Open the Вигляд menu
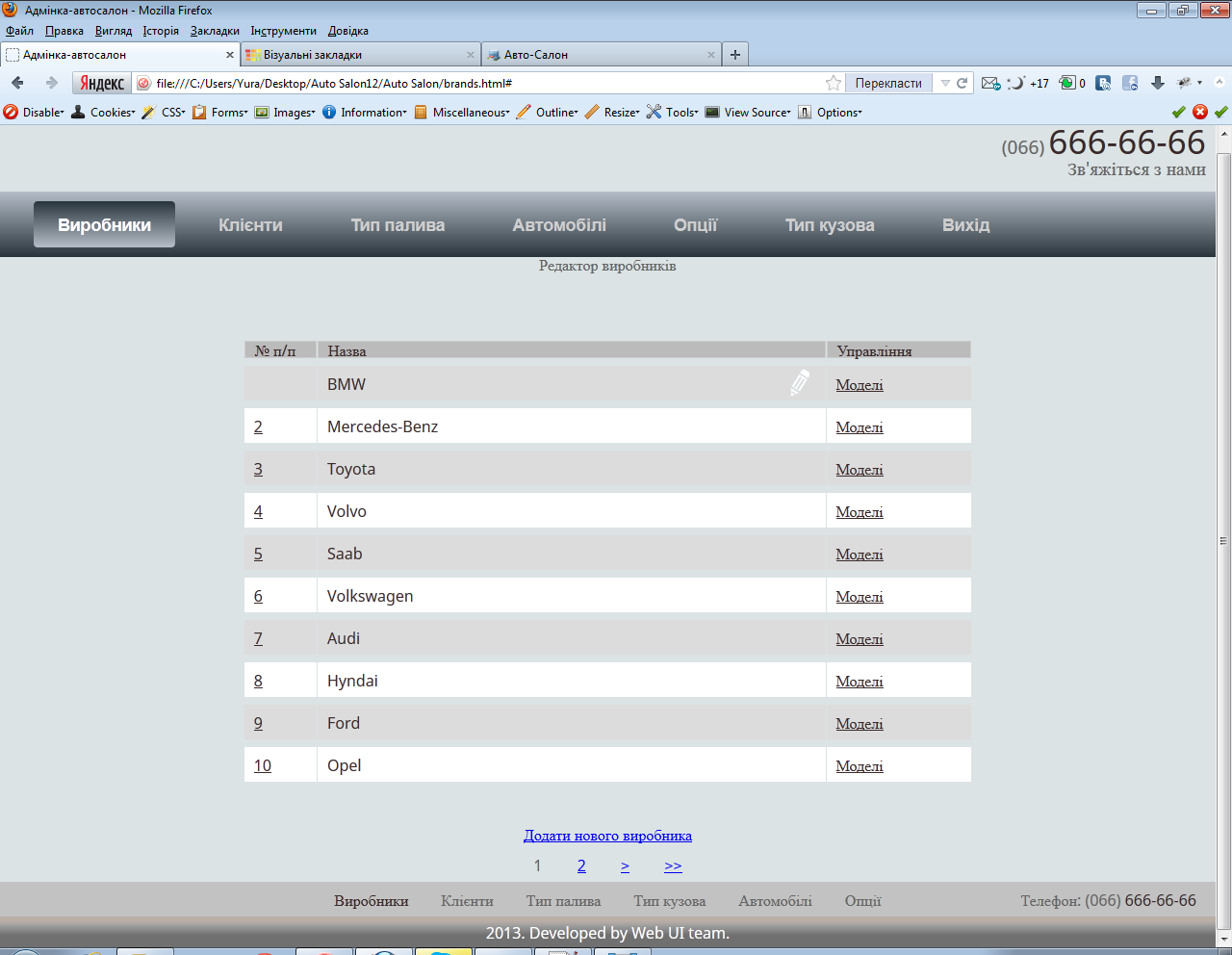The image size is (1232, 955). click(114, 31)
